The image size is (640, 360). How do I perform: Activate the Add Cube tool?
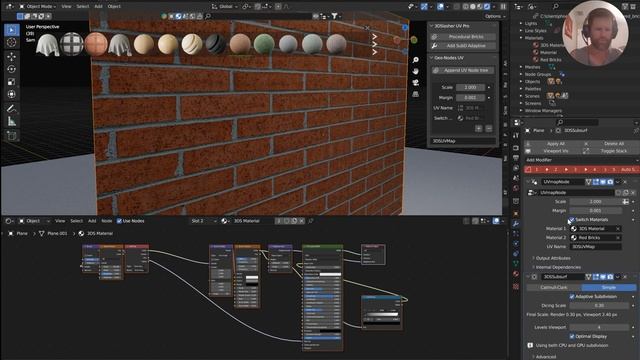coord(11,136)
